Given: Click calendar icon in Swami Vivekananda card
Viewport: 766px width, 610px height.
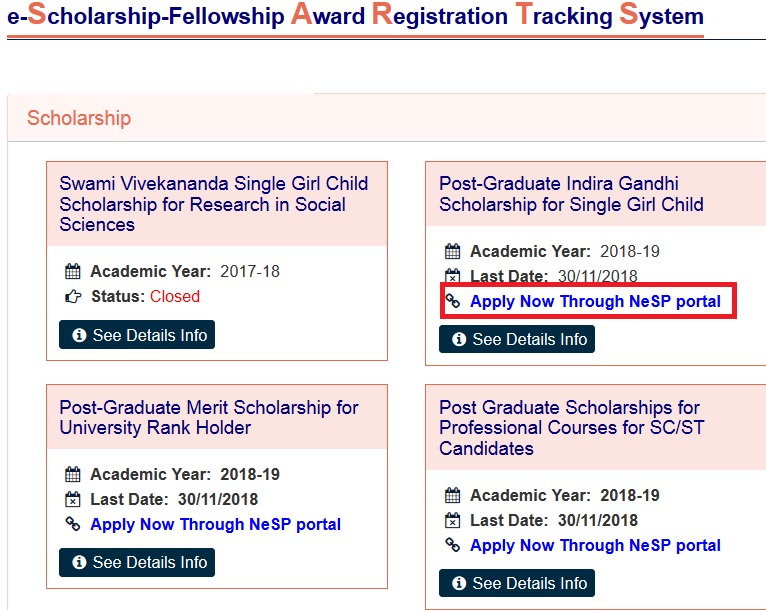Looking at the screenshot, I should (72, 272).
